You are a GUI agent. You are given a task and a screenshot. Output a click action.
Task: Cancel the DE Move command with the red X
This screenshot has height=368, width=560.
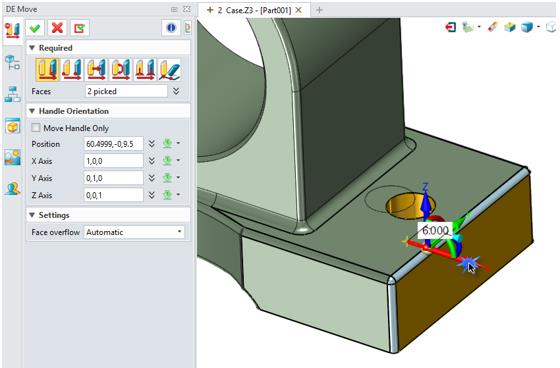click(57, 28)
